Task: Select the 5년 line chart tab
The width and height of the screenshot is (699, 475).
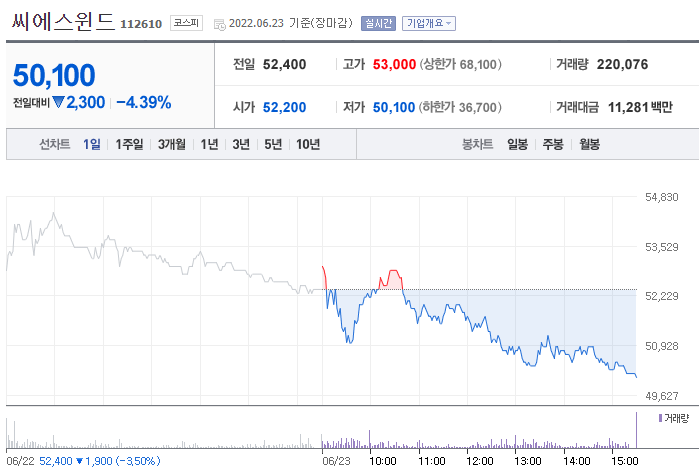Action: 273,144
